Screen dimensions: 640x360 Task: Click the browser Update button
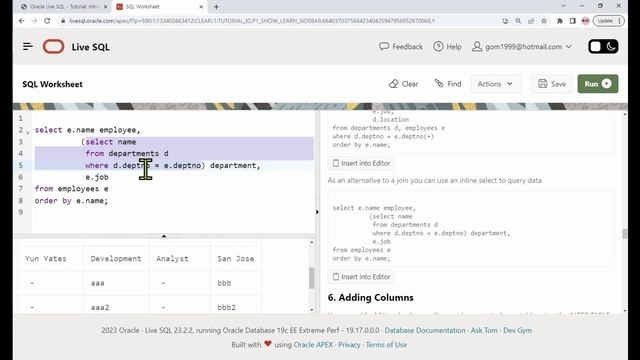tap(608, 21)
